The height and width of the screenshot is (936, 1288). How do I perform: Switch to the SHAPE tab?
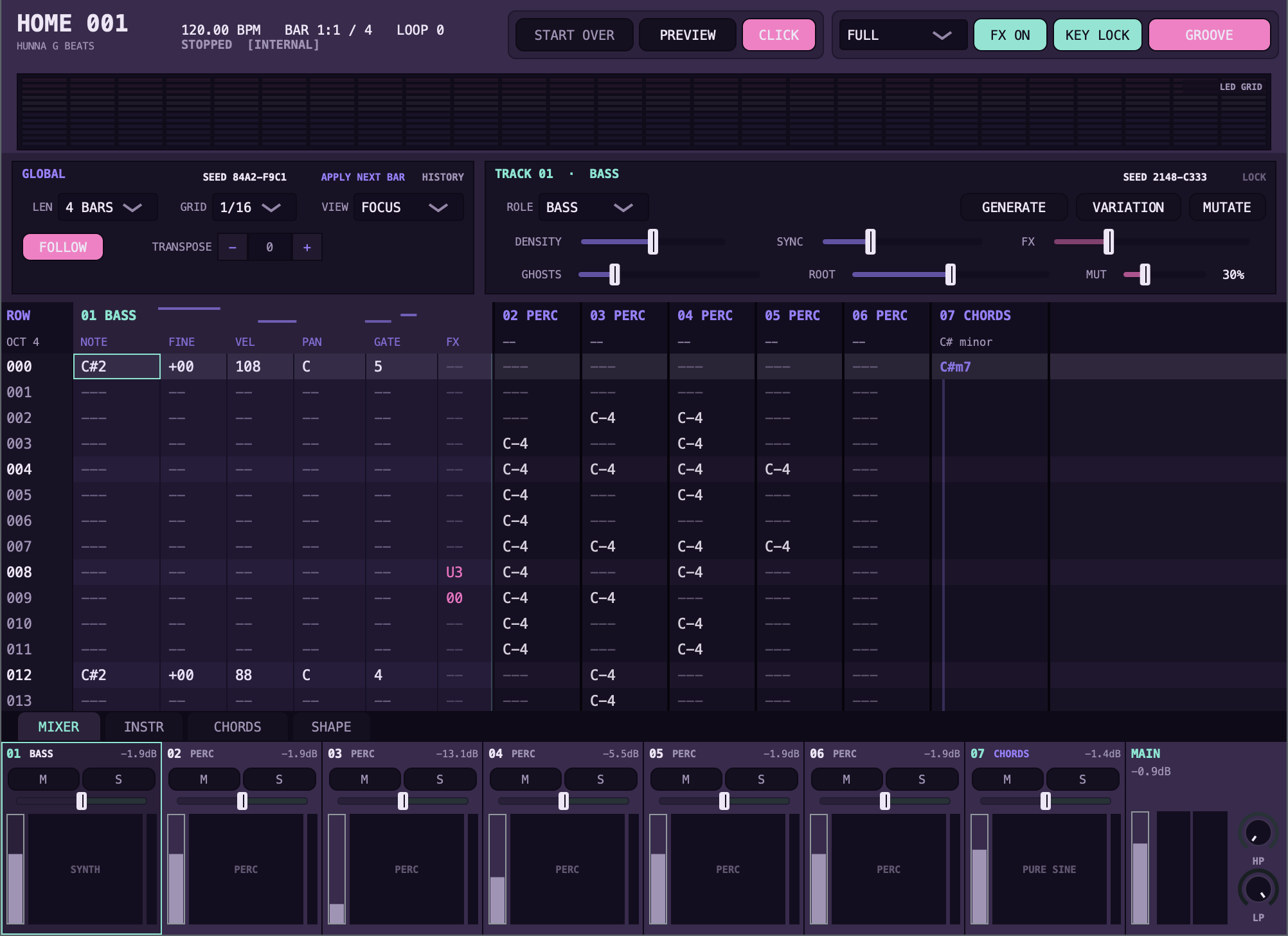(331, 727)
